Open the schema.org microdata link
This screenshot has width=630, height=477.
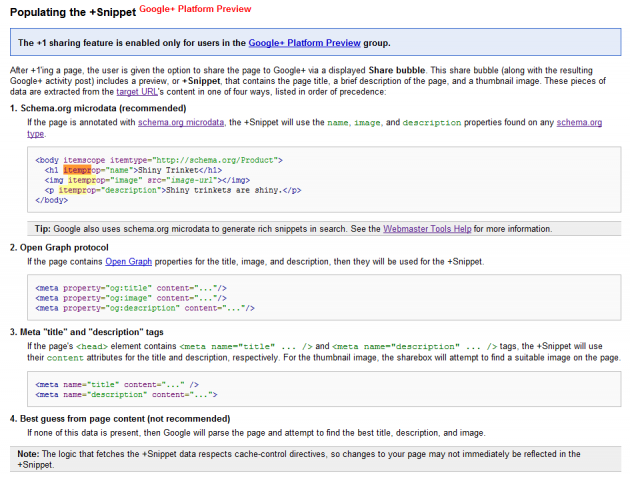click(181, 122)
